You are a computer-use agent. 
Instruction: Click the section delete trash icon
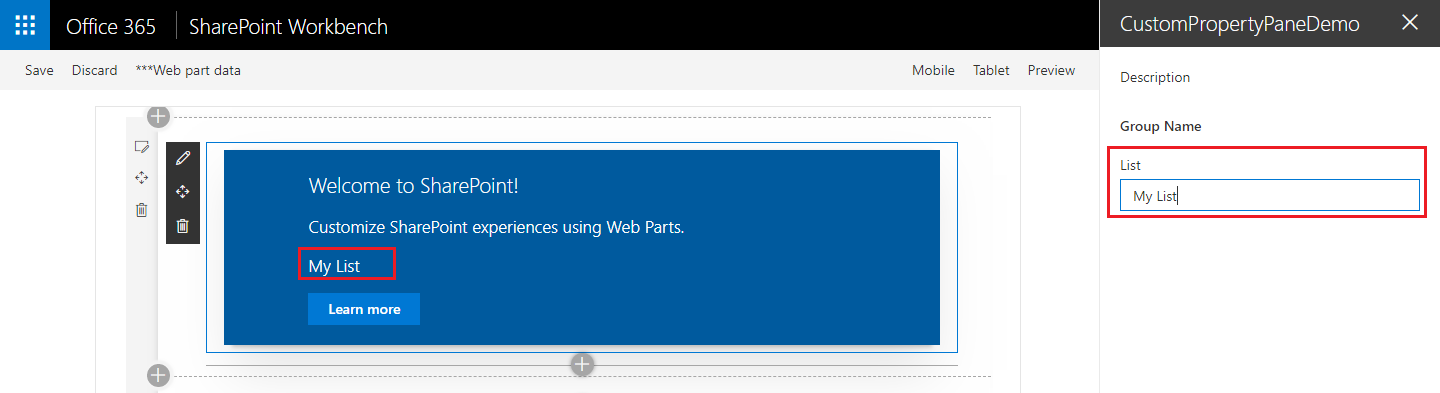[x=142, y=209]
